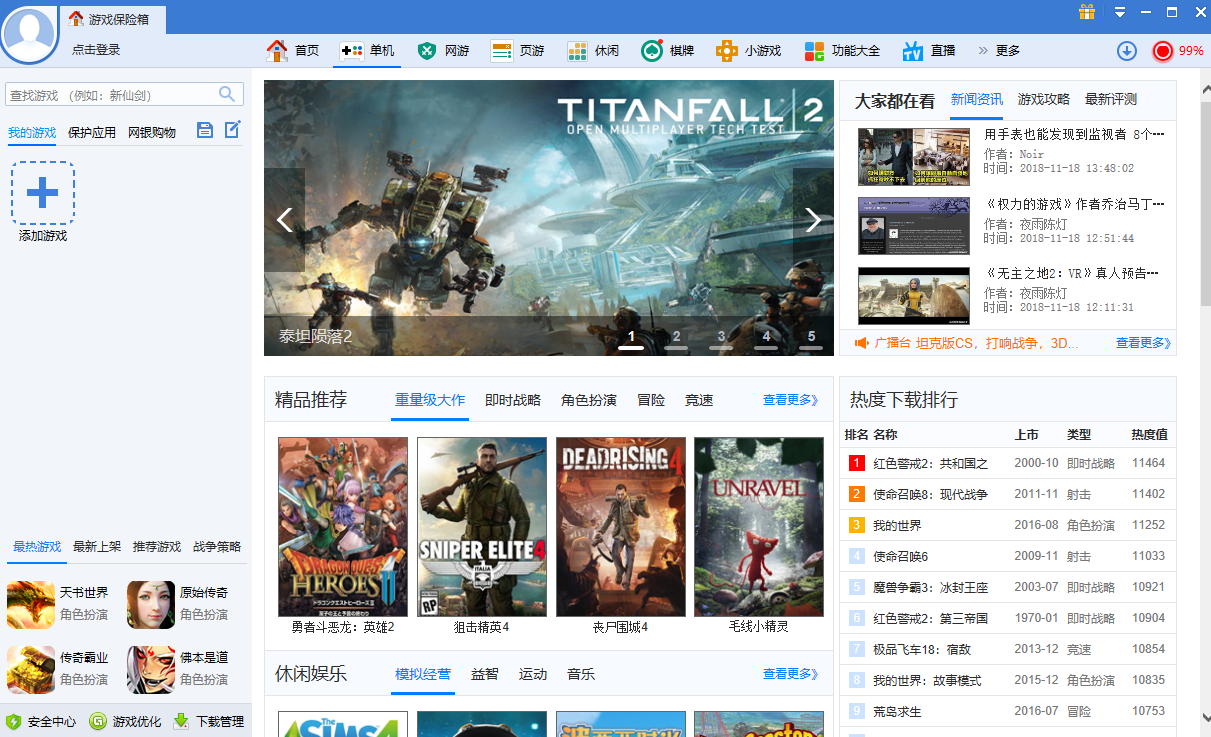Click 查看更多 in the 休闲娱乐 section
Screen dimensions: 1211x737
(x=790, y=674)
